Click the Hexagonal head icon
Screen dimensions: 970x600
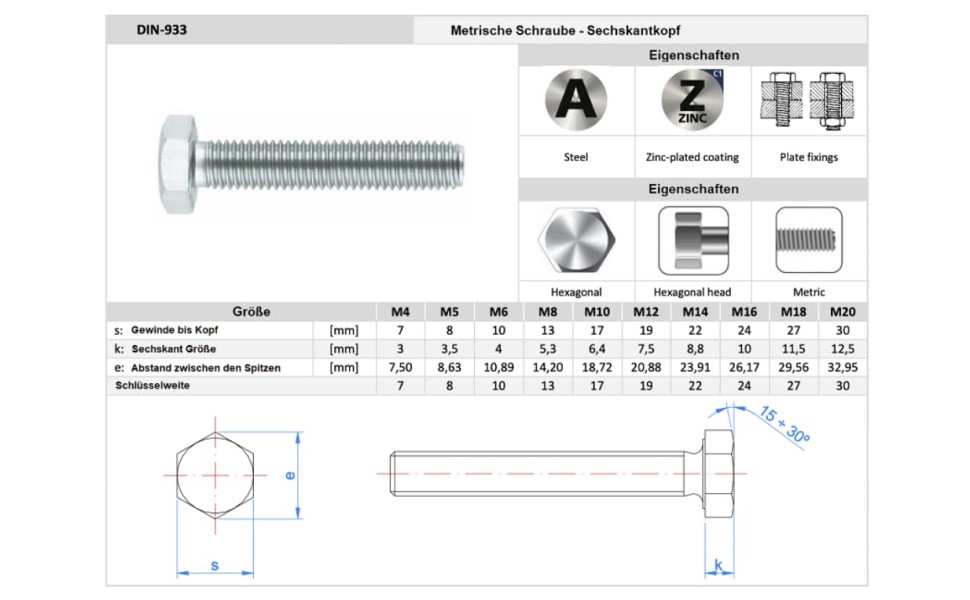tap(692, 240)
